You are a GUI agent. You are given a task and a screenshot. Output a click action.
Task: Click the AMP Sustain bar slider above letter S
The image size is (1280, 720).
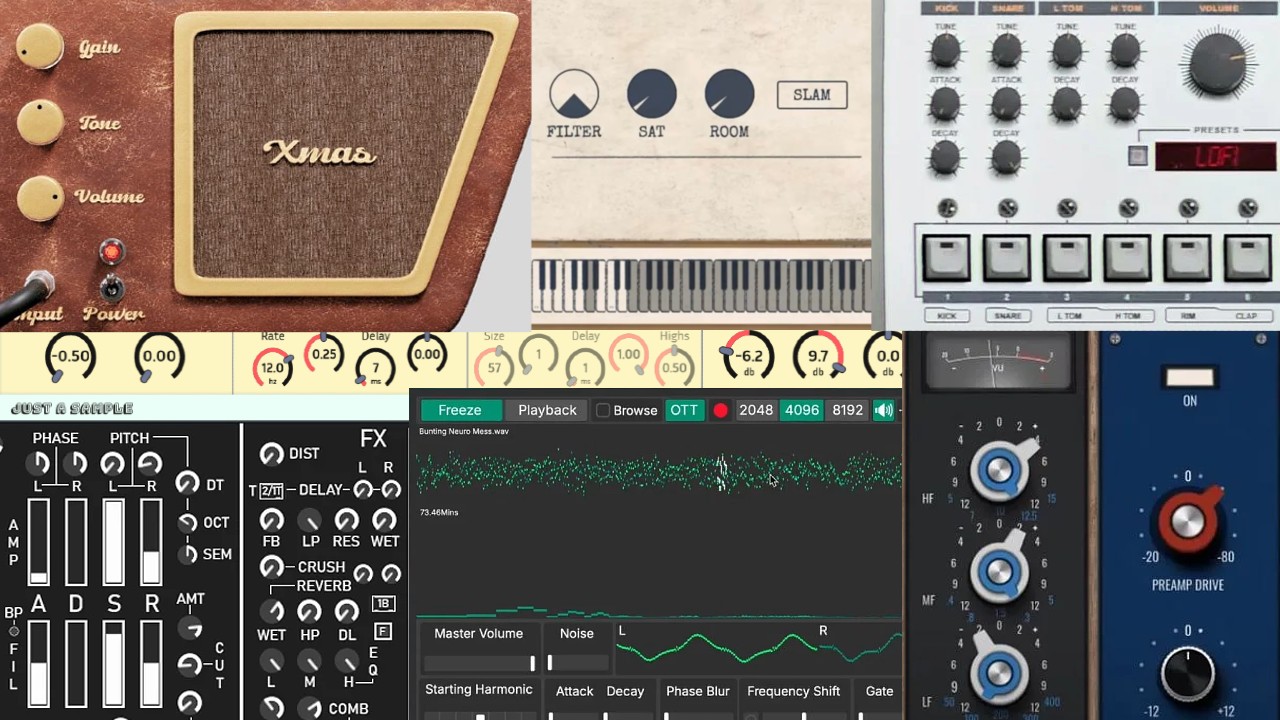coord(113,541)
